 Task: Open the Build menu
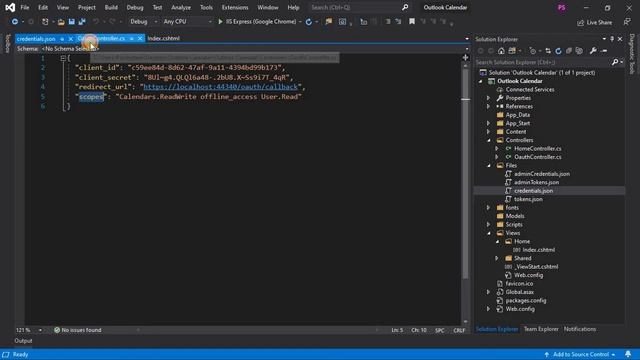pos(111,7)
